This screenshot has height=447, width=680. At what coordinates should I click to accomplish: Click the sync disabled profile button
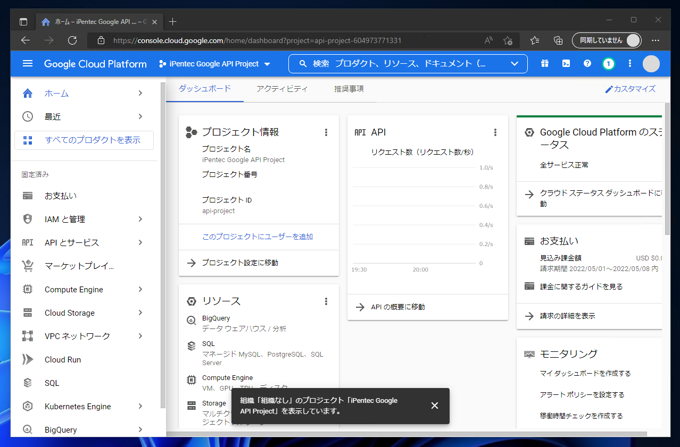point(607,40)
